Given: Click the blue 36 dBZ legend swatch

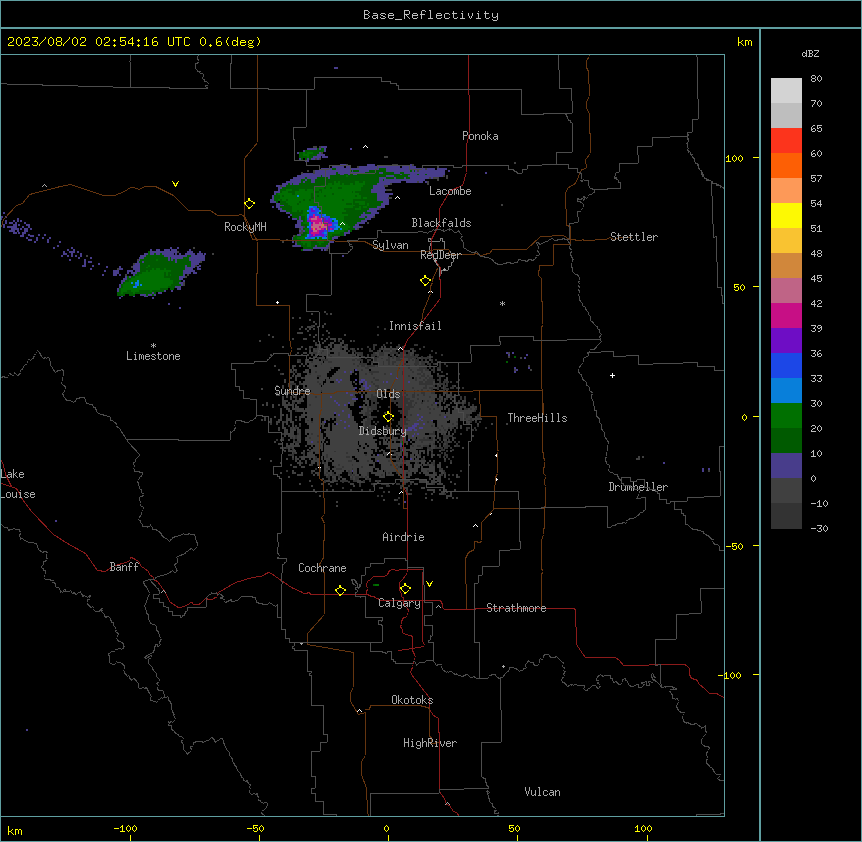Looking at the screenshot, I should pyautogui.click(x=786, y=365).
